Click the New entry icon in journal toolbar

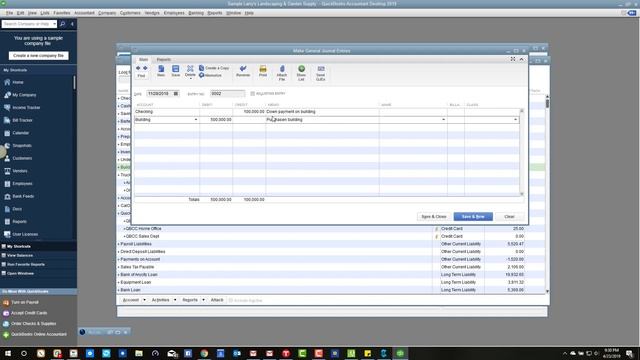coord(161,71)
